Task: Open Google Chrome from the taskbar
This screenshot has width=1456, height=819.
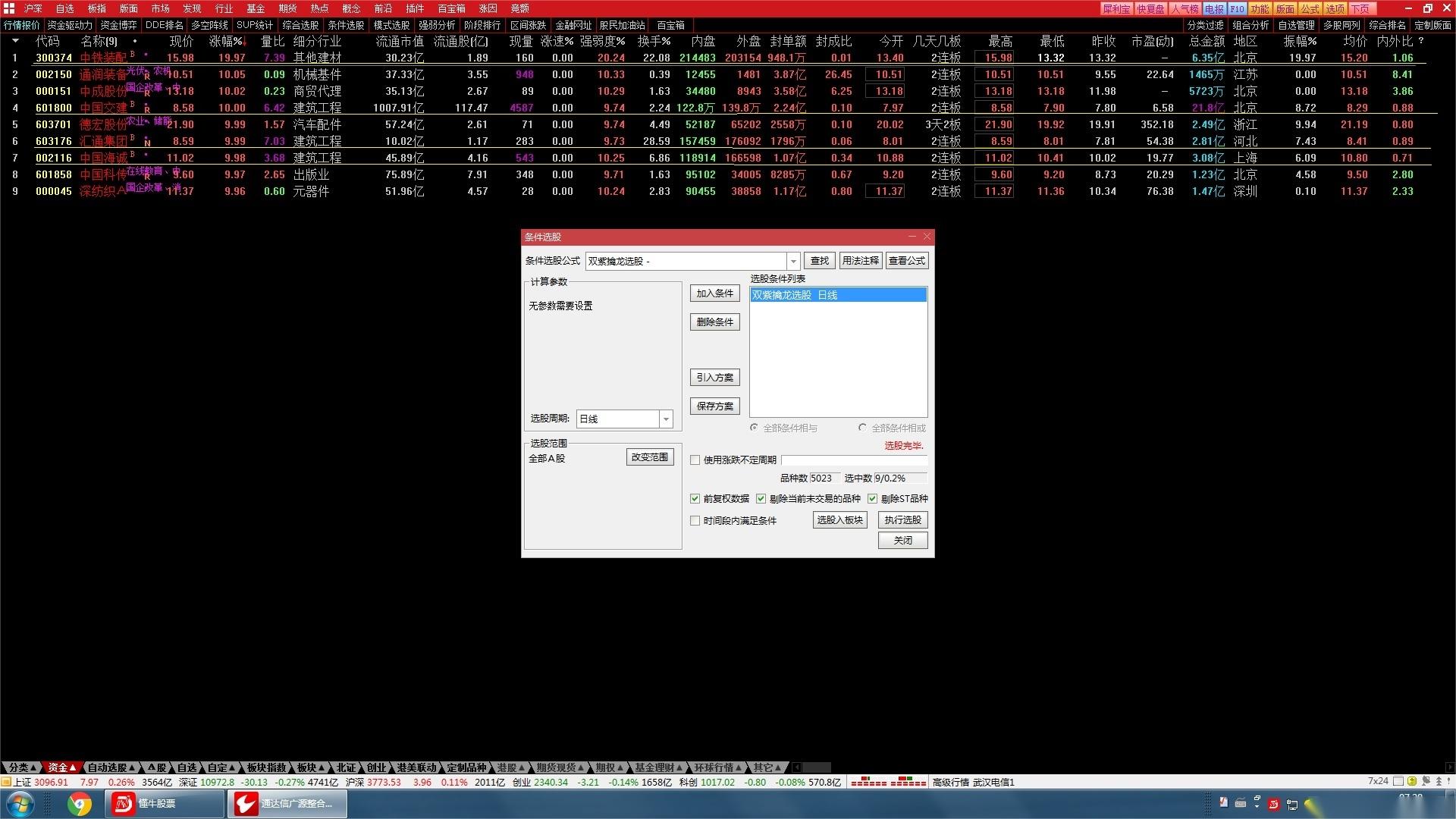Action: (80, 803)
